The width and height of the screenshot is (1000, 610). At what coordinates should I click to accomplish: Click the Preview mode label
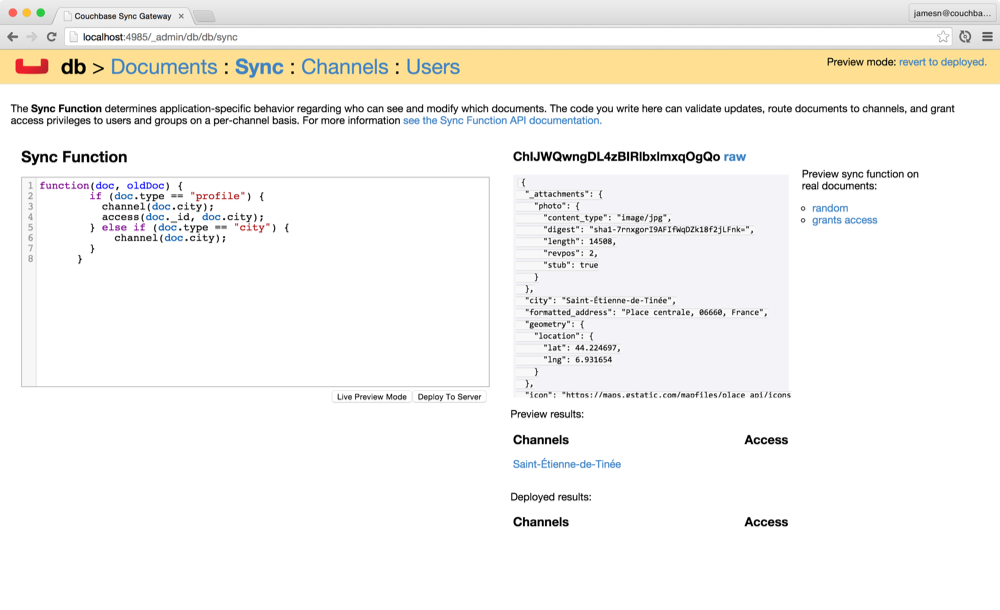pyautogui.click(x=861, y=62)
